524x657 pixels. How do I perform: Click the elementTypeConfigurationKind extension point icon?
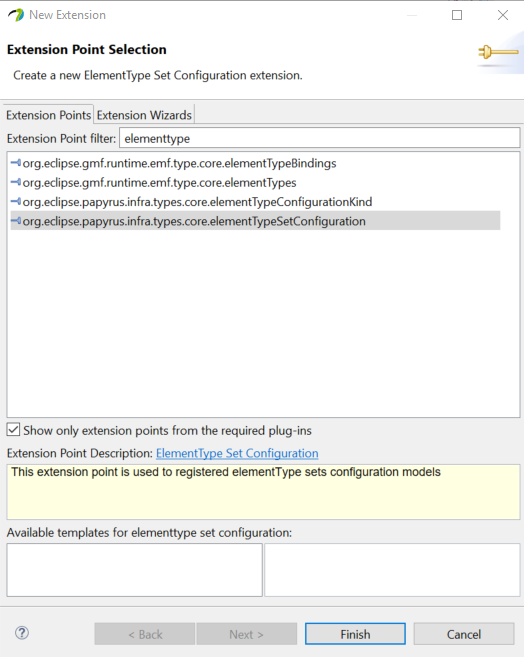[x=16, y=202]
